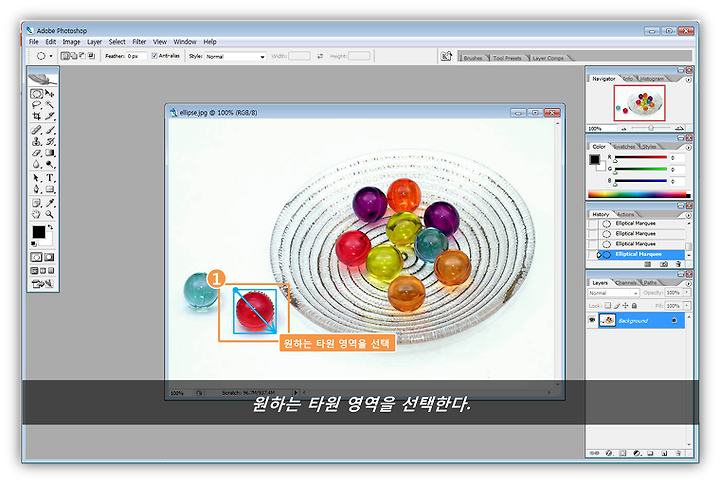Select the Elliptical Marquee tool in toolbox
Screen dimensions: 720x484
coord(36,94)
